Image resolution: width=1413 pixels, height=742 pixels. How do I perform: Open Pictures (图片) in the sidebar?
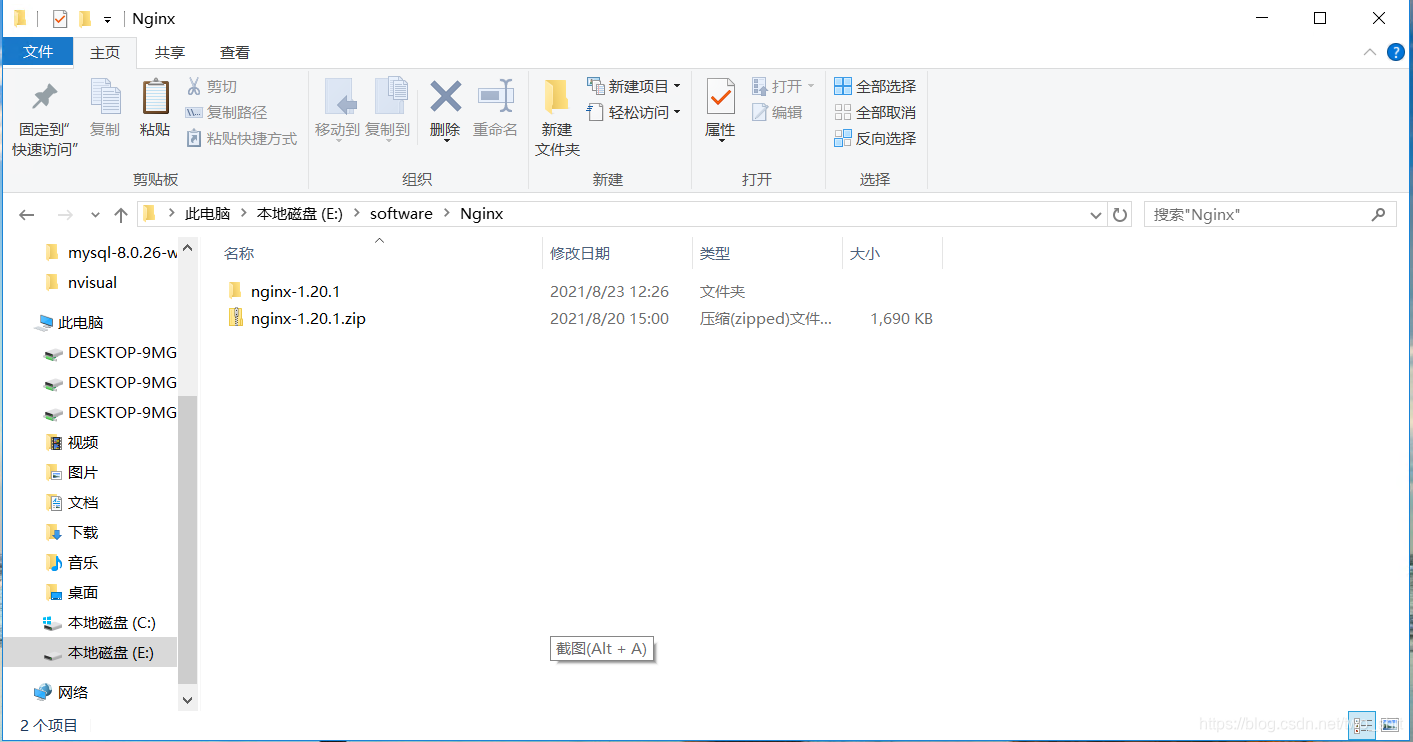73,473
